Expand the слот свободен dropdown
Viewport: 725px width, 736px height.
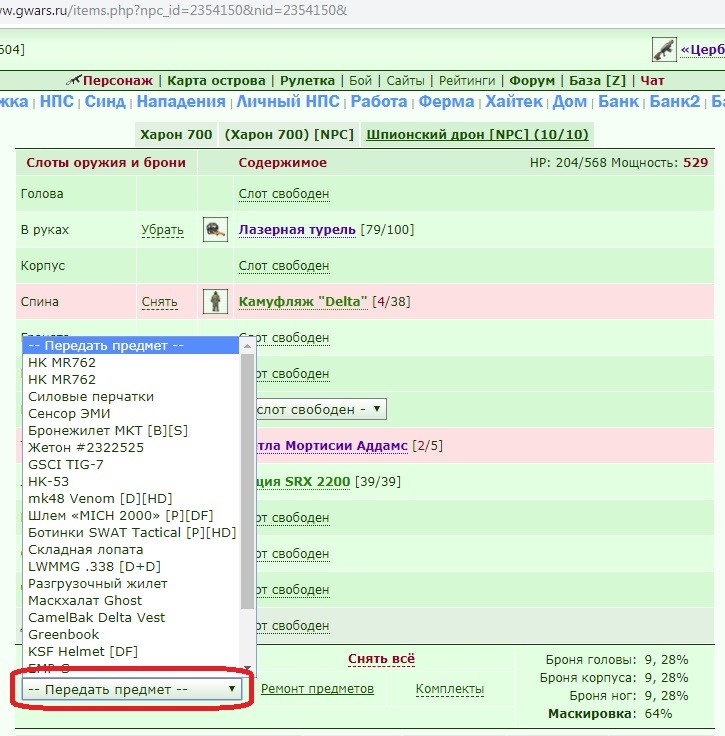coord(321,409)
